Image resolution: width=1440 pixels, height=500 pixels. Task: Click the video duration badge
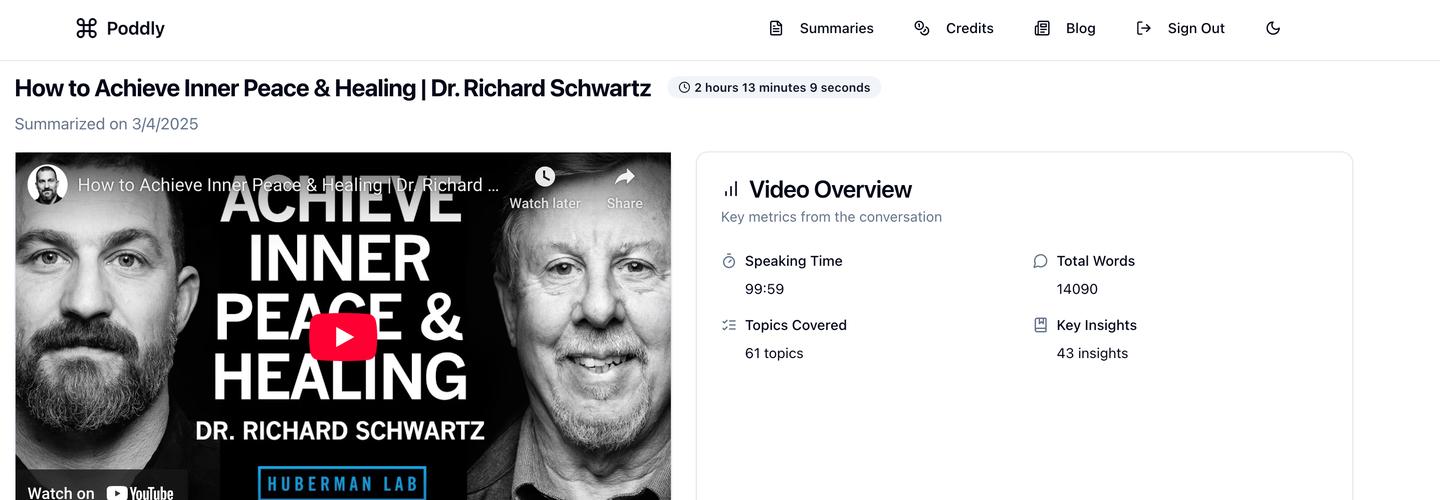click(x=774, y=88)
